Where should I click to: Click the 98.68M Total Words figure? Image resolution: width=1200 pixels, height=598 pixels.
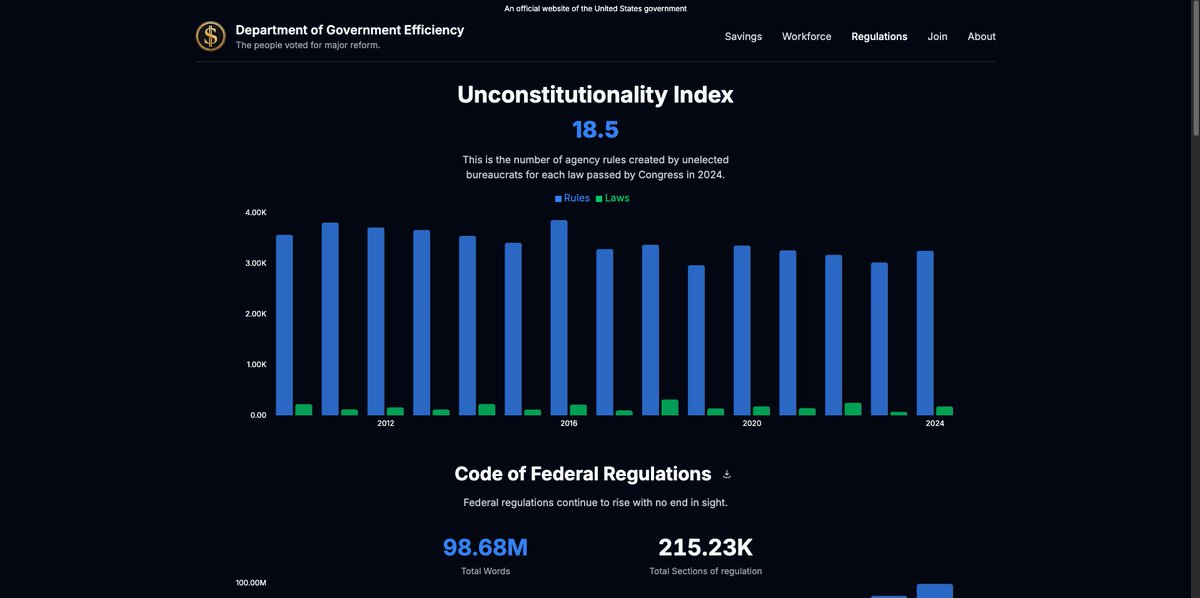(x=485, y=547)
